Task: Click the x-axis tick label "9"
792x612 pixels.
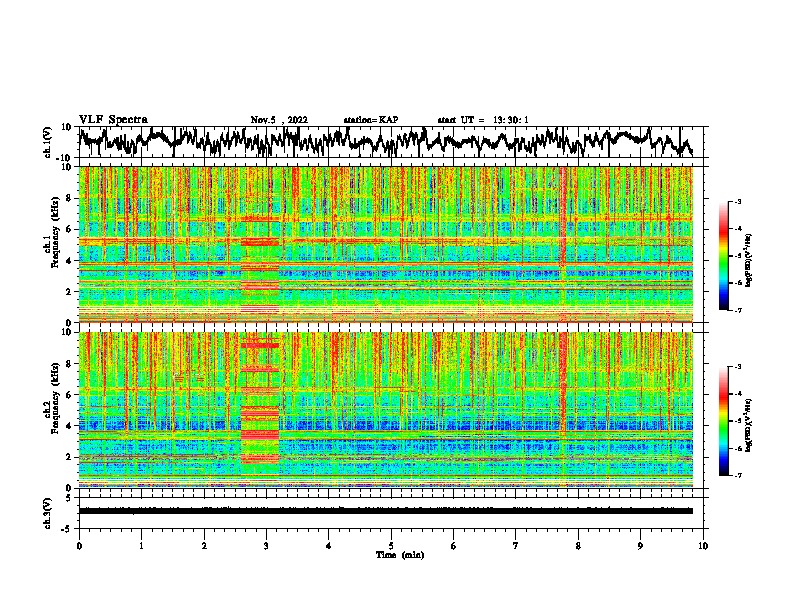Action: click(640, 546)
